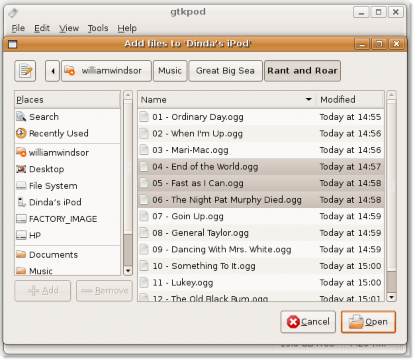This screenshot has width=415, height=361.
Task: Sort files using Name column arrow
Action: point(309,99)
